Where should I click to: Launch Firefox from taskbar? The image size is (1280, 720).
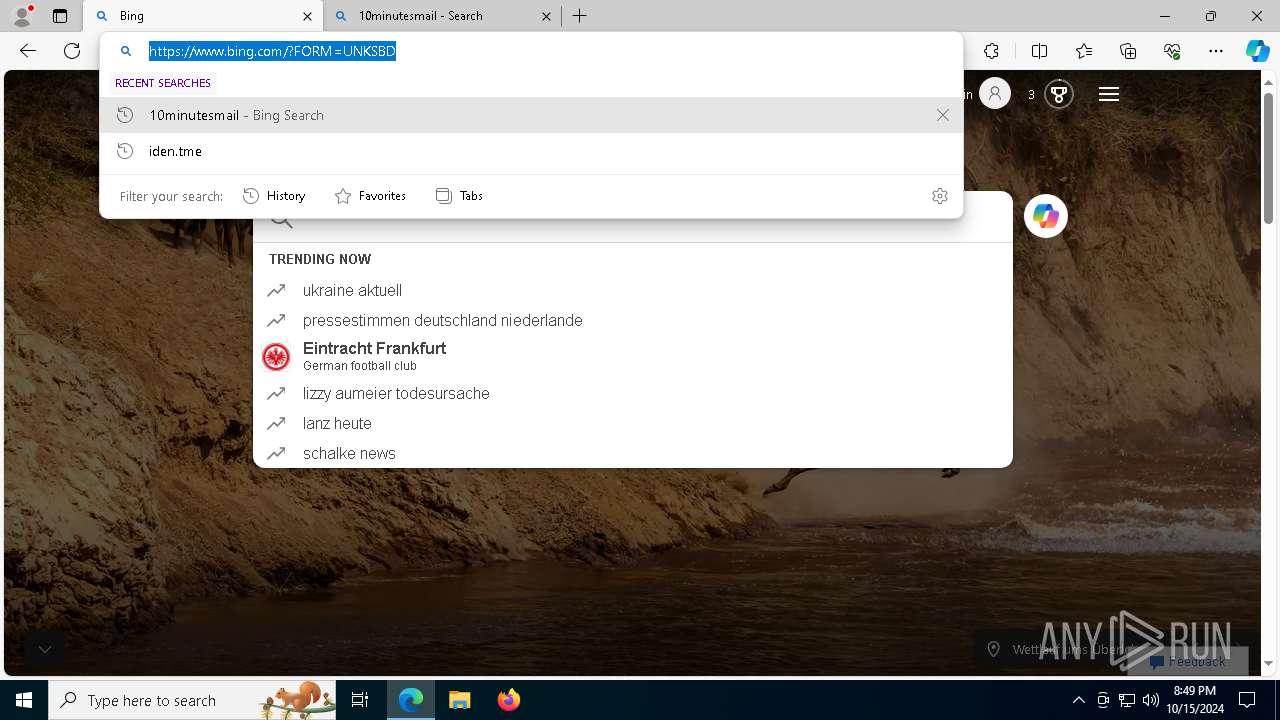[x=509, y=700]
